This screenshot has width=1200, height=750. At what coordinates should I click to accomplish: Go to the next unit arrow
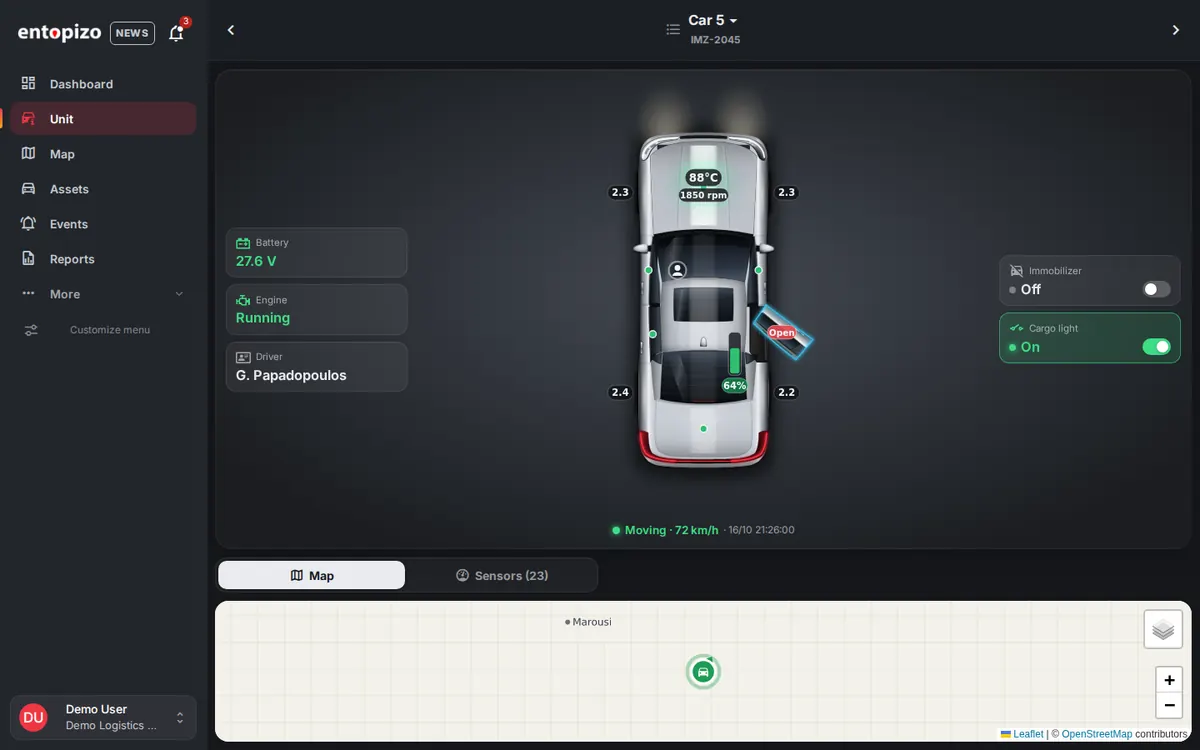click(1176, 30)
